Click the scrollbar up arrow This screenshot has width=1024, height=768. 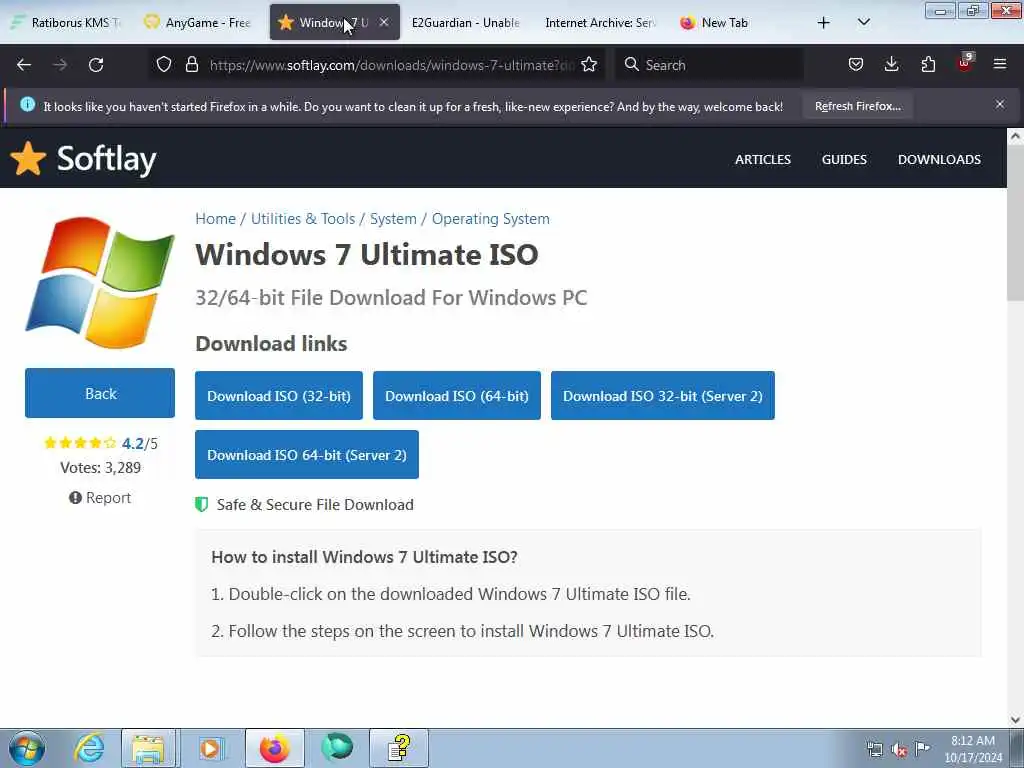click(x=1015, y=136)
